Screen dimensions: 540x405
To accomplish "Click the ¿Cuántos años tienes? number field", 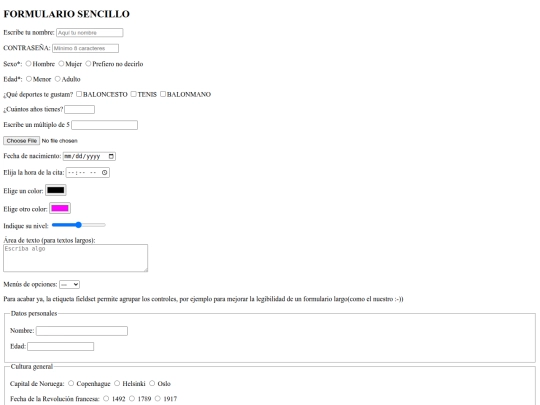I will coord(80,110).
